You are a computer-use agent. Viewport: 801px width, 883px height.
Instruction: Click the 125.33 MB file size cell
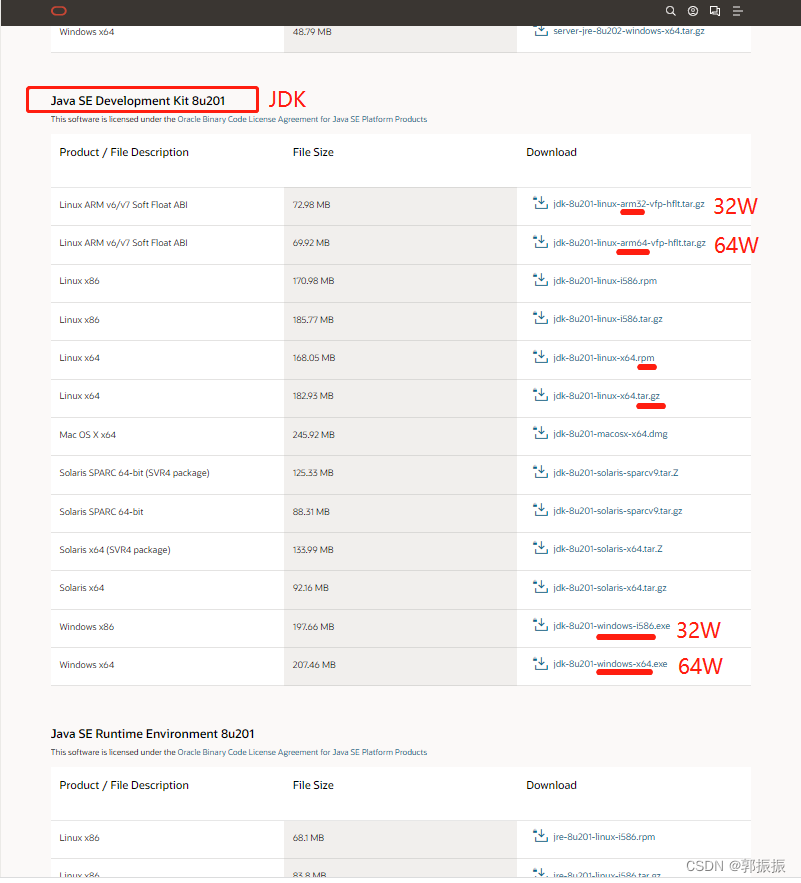[x=400, y=473]
